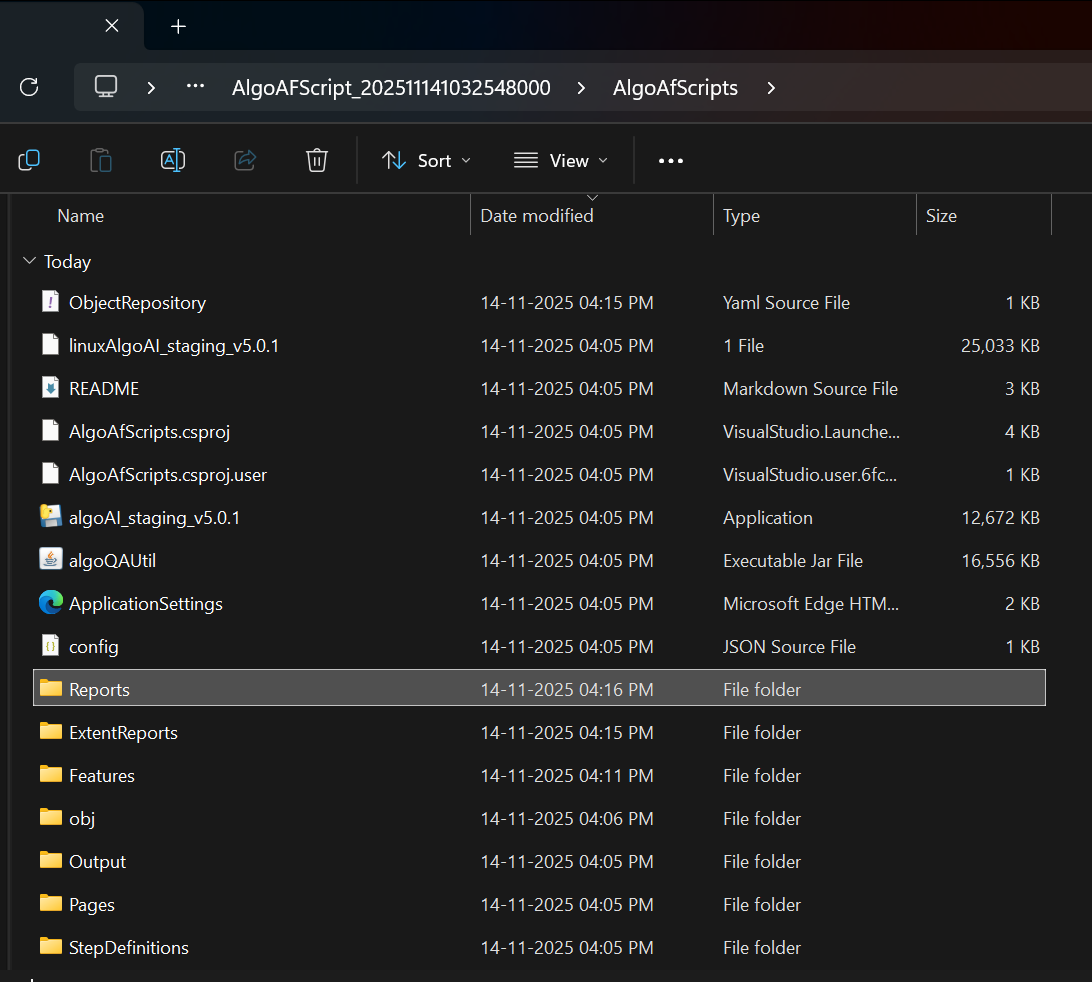Viewport: 1092px width, 982px height.
Task: Click the README markdown file icon
Action: click(x=51, y=388)
